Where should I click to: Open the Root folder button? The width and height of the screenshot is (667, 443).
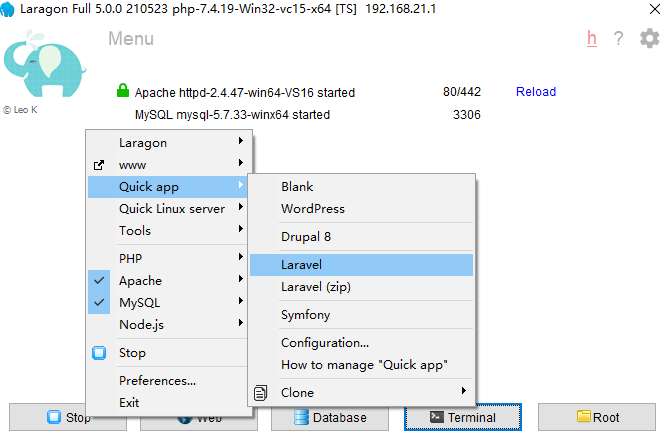click(597, 417)
